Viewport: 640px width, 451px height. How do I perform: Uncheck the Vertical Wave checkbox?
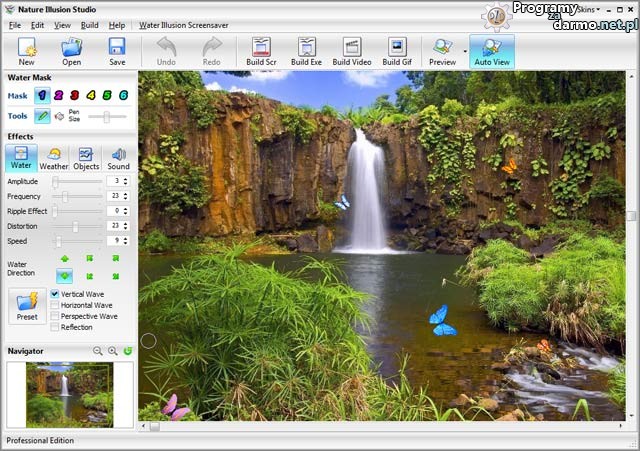click(x=55, y=294)
